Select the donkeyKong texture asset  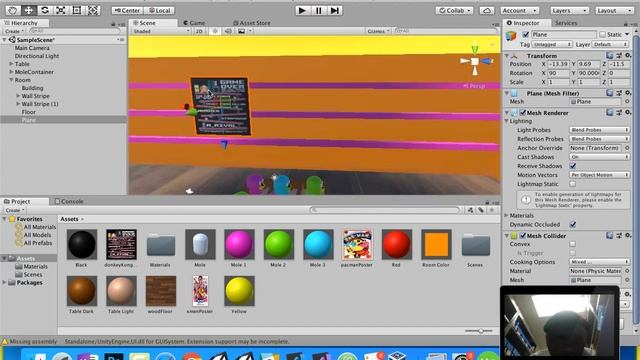pyautogui.click(x=121, y=244)
